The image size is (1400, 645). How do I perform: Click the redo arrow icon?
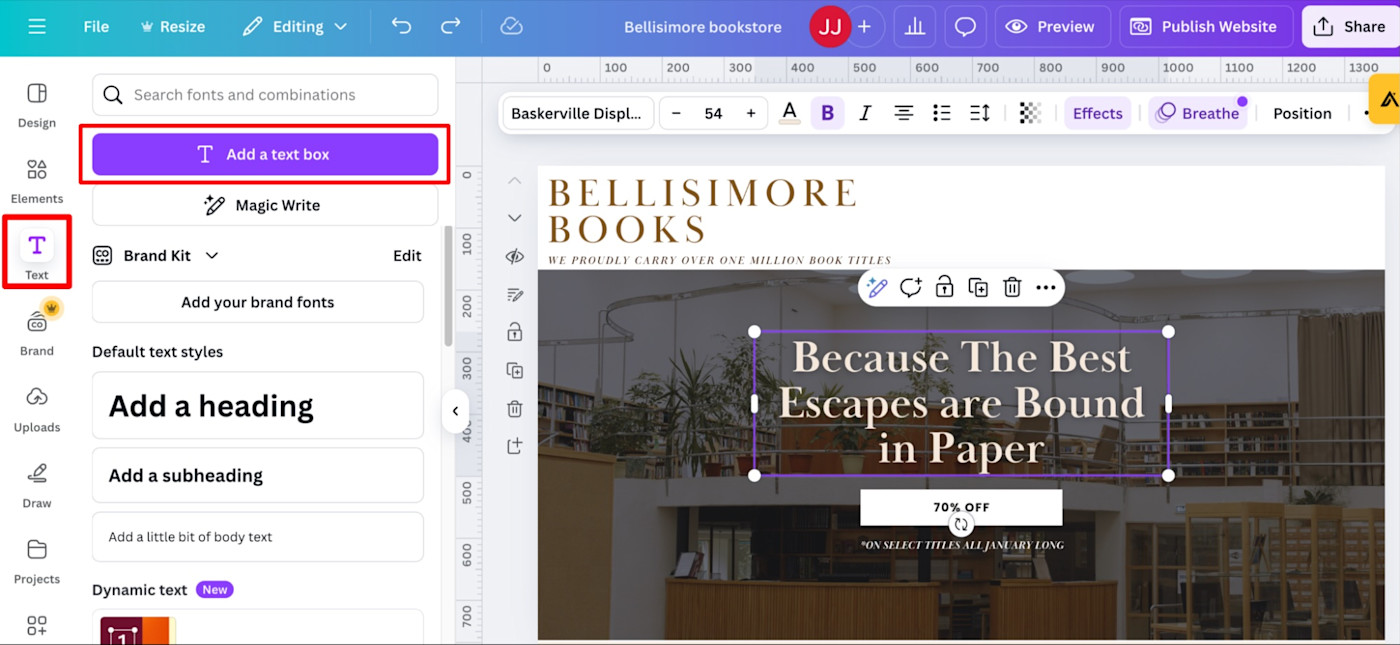[451, 27]
